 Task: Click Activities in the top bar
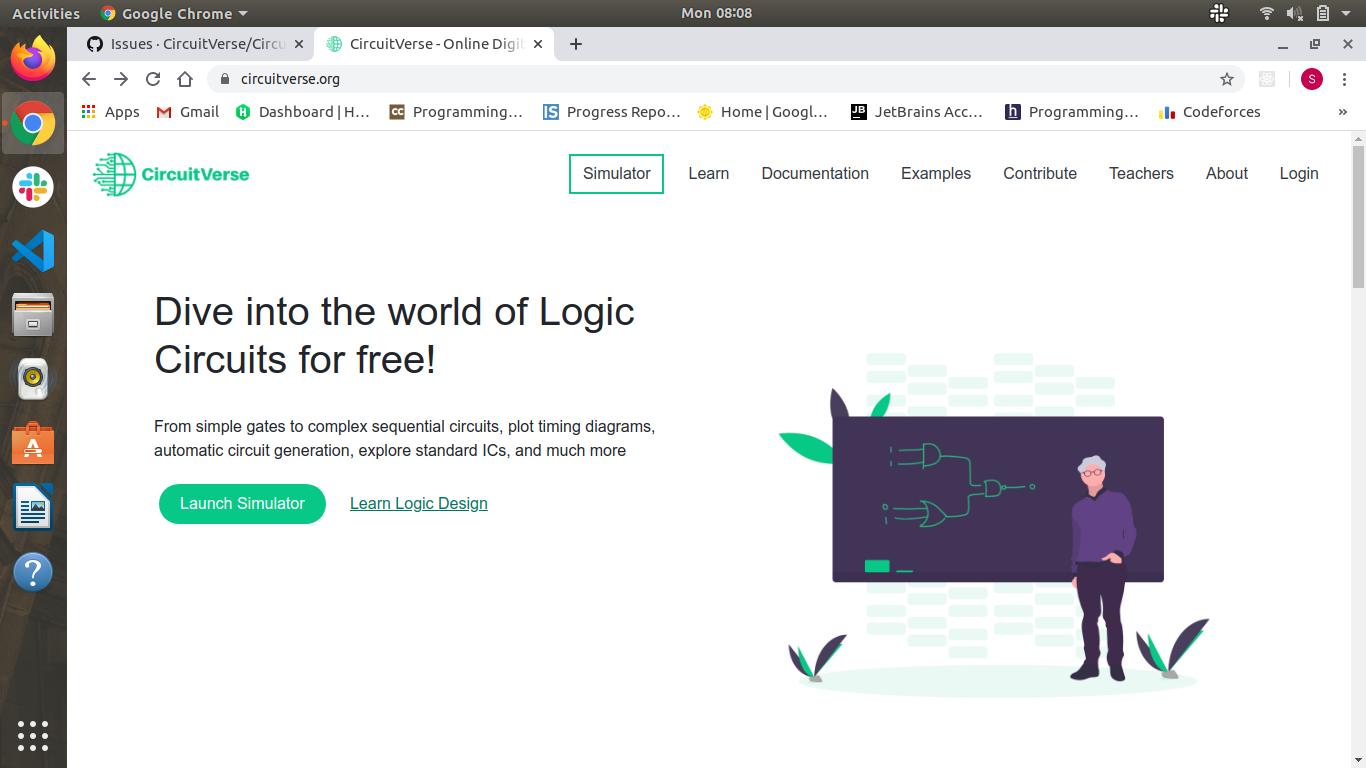tap(46, 13)
